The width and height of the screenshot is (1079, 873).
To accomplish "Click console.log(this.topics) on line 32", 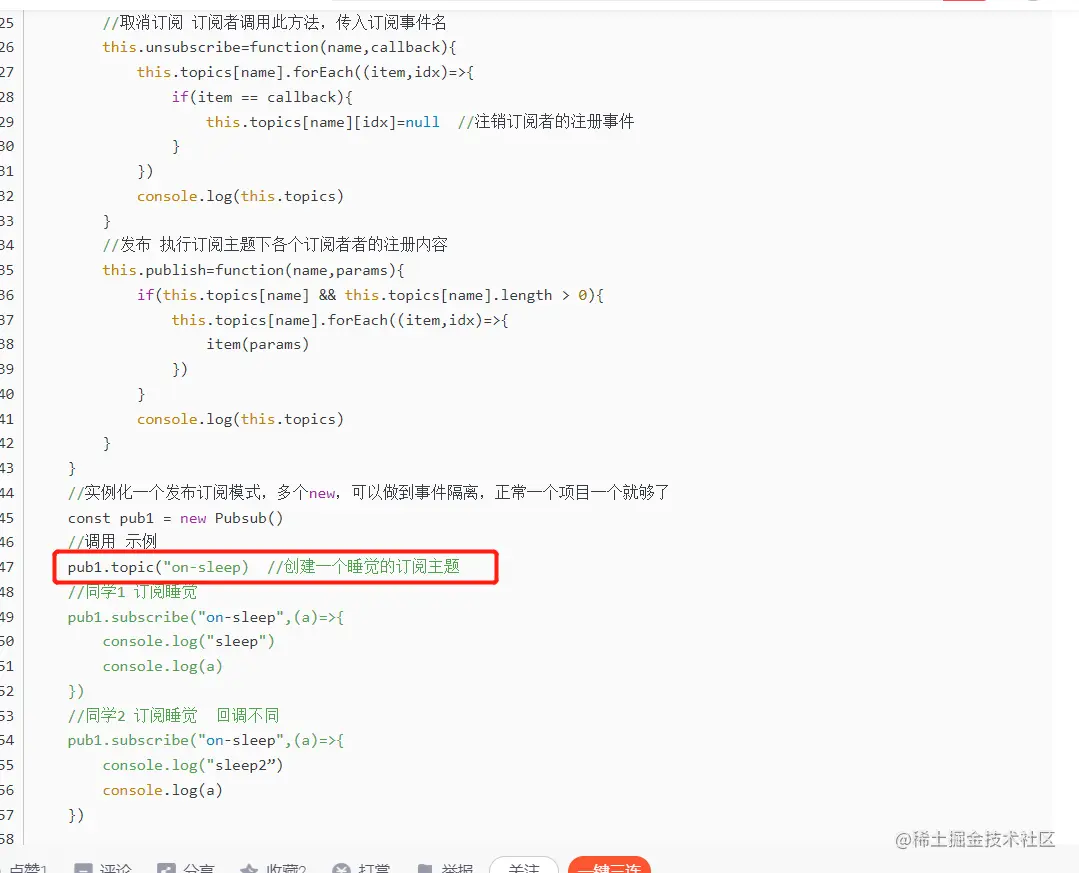I will (x=240, y=196).
